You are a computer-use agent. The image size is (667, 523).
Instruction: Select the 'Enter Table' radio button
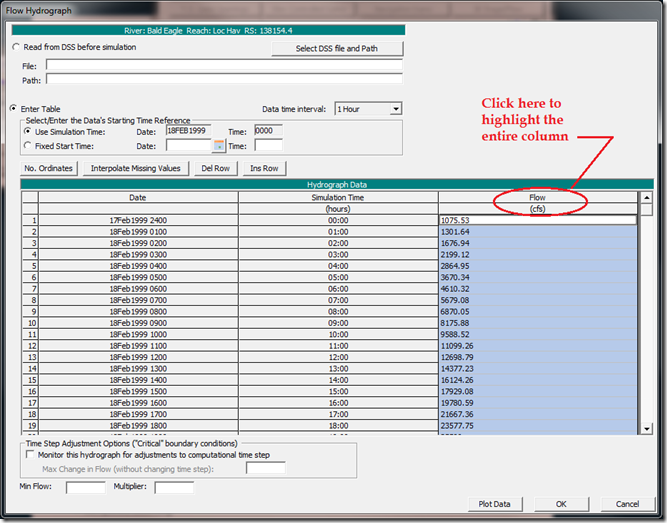click(x=15, y=108)
